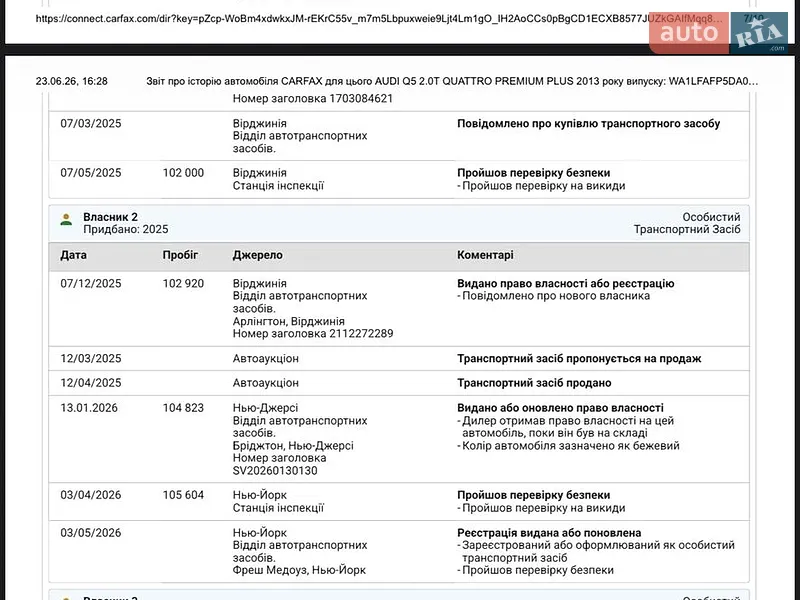
Task: Click 'Номер заголовка 1703084621' text
Action: pos(313,98)
